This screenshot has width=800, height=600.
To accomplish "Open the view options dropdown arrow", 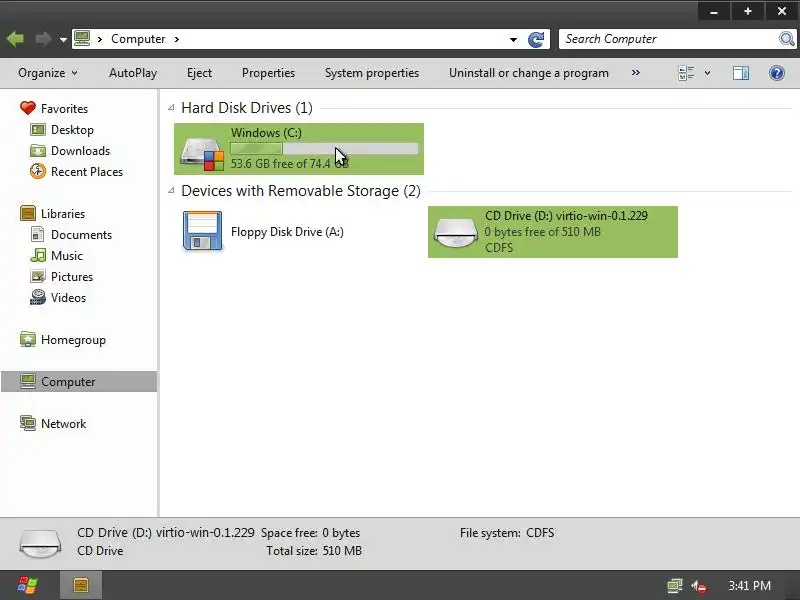I will click(x=708, y=73).
